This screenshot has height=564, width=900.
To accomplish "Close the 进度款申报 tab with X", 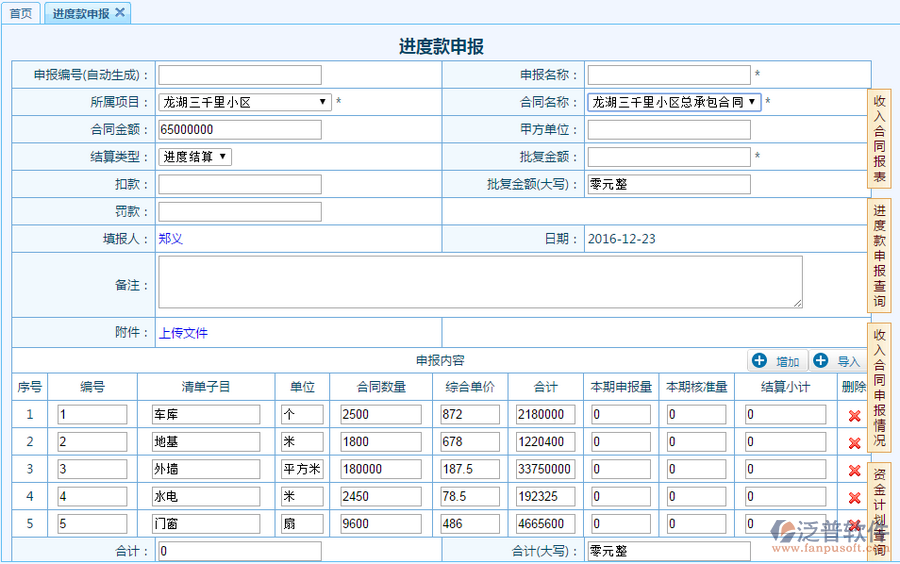I will 120,13.
